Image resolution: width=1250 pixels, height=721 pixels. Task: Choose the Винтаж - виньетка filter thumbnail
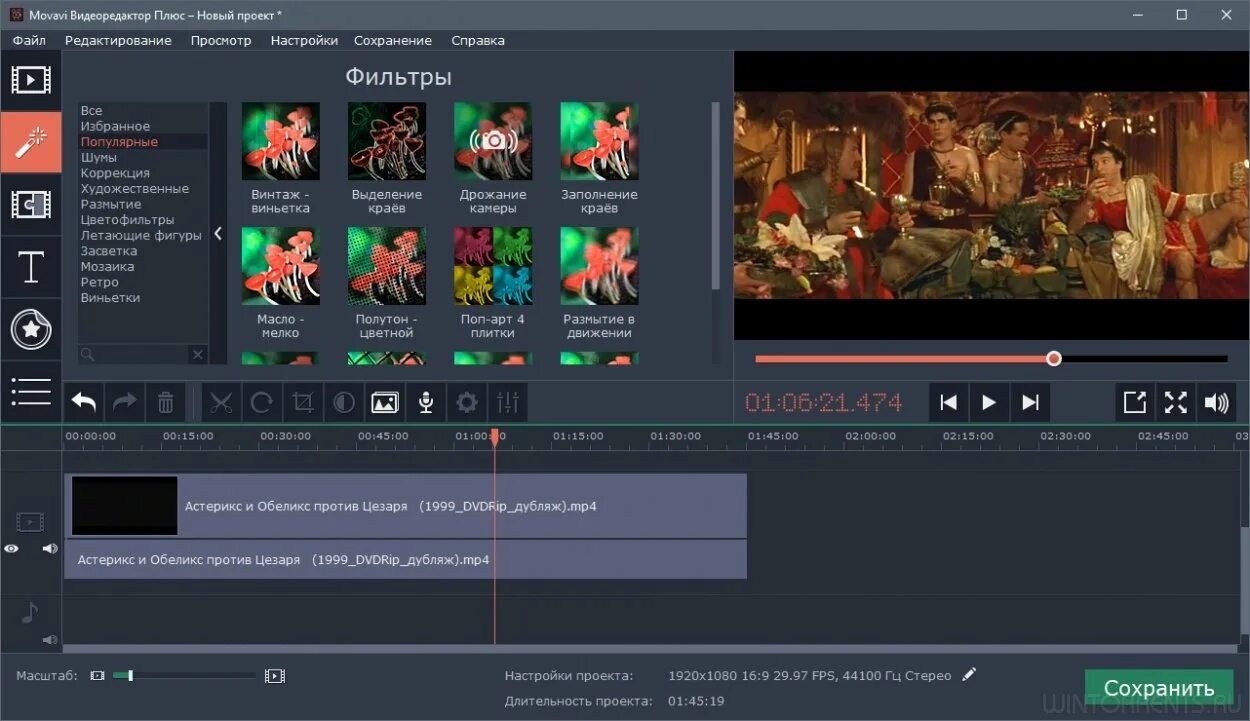[x=281, y=141]
